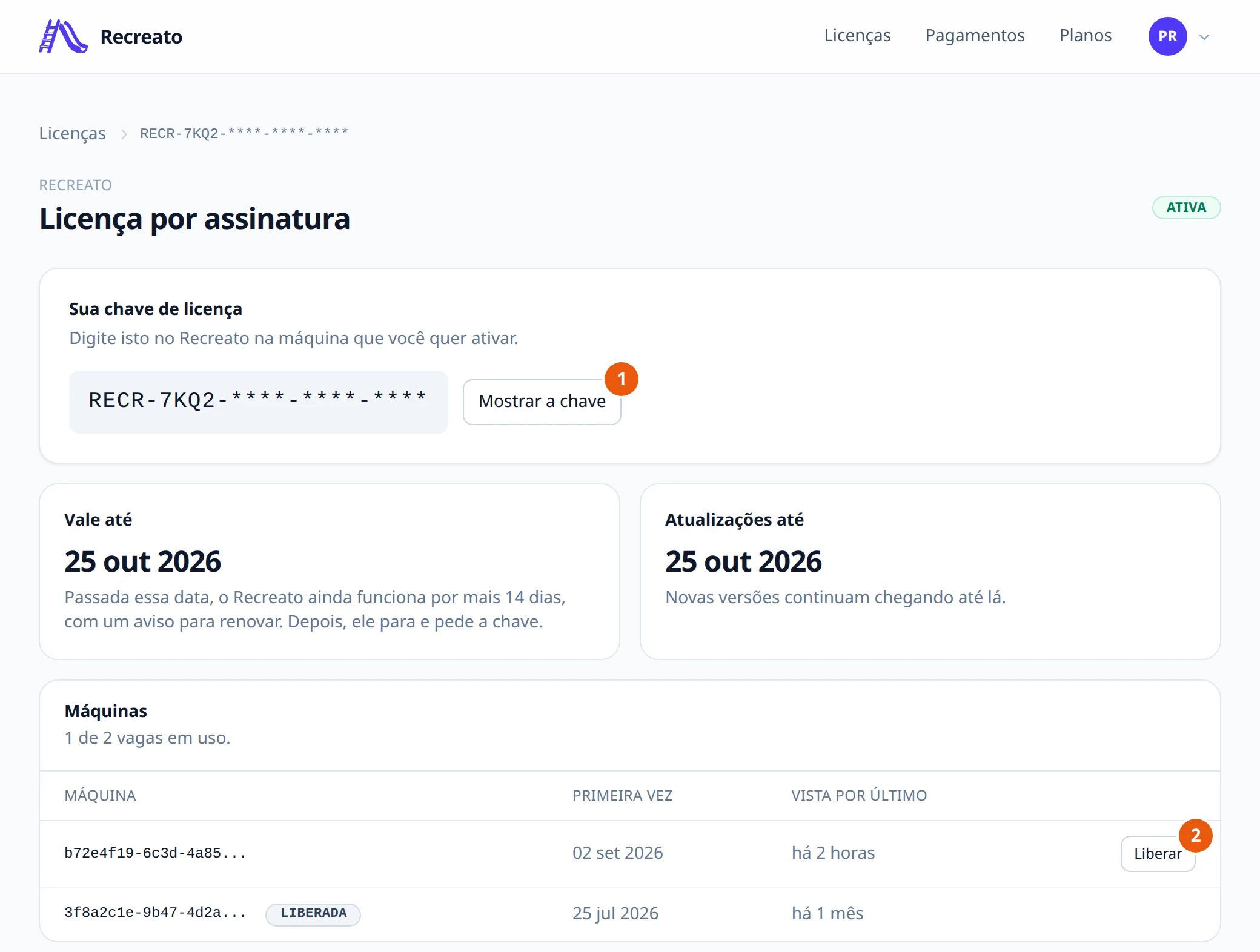The height and width of the screenshot is (952, 1260).
Task: Click the Recreato slide logo icon
Action: coord(63,36)
